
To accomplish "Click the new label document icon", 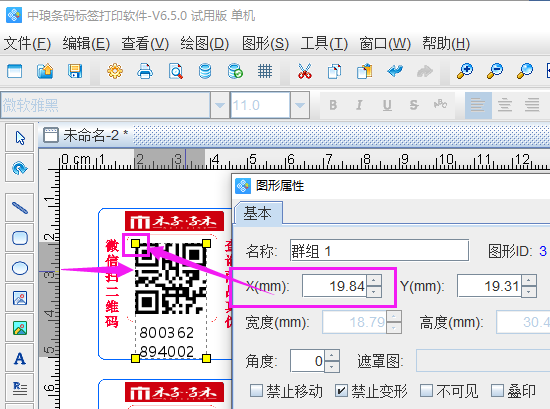I will click(x=14, y=71).
